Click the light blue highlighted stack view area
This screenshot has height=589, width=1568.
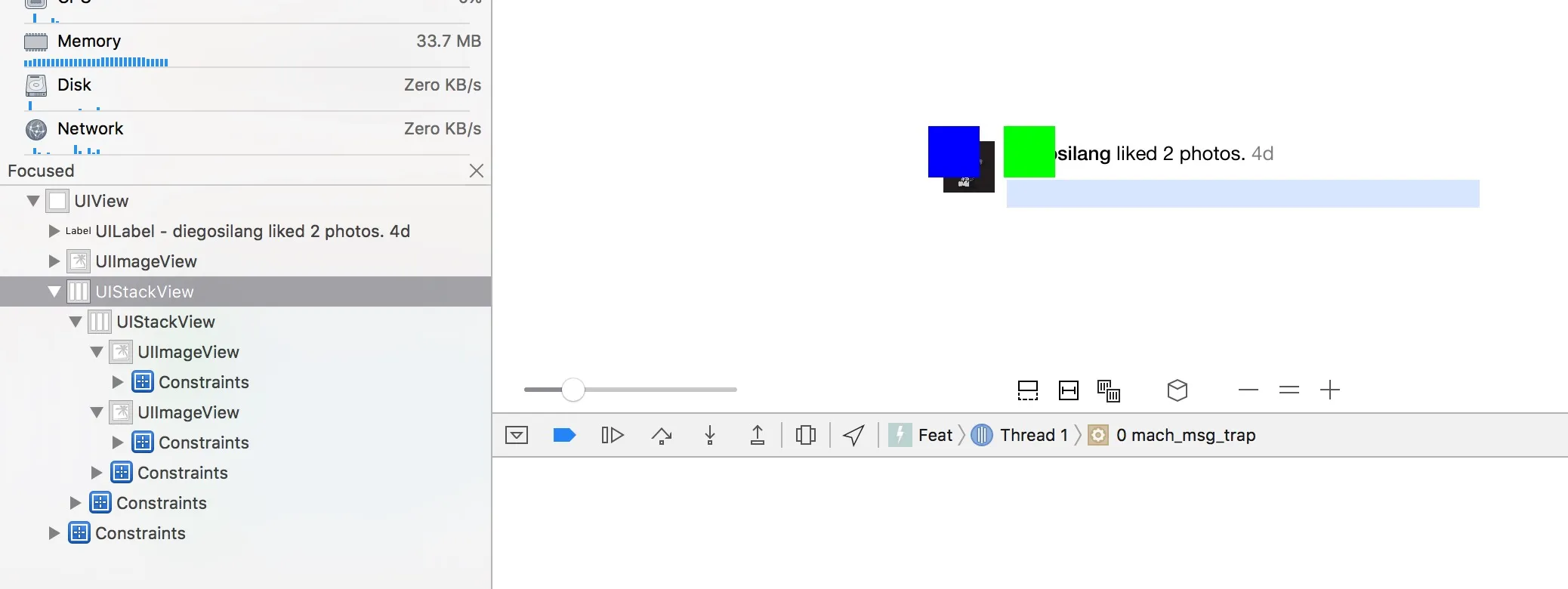tap(1243, 193)
